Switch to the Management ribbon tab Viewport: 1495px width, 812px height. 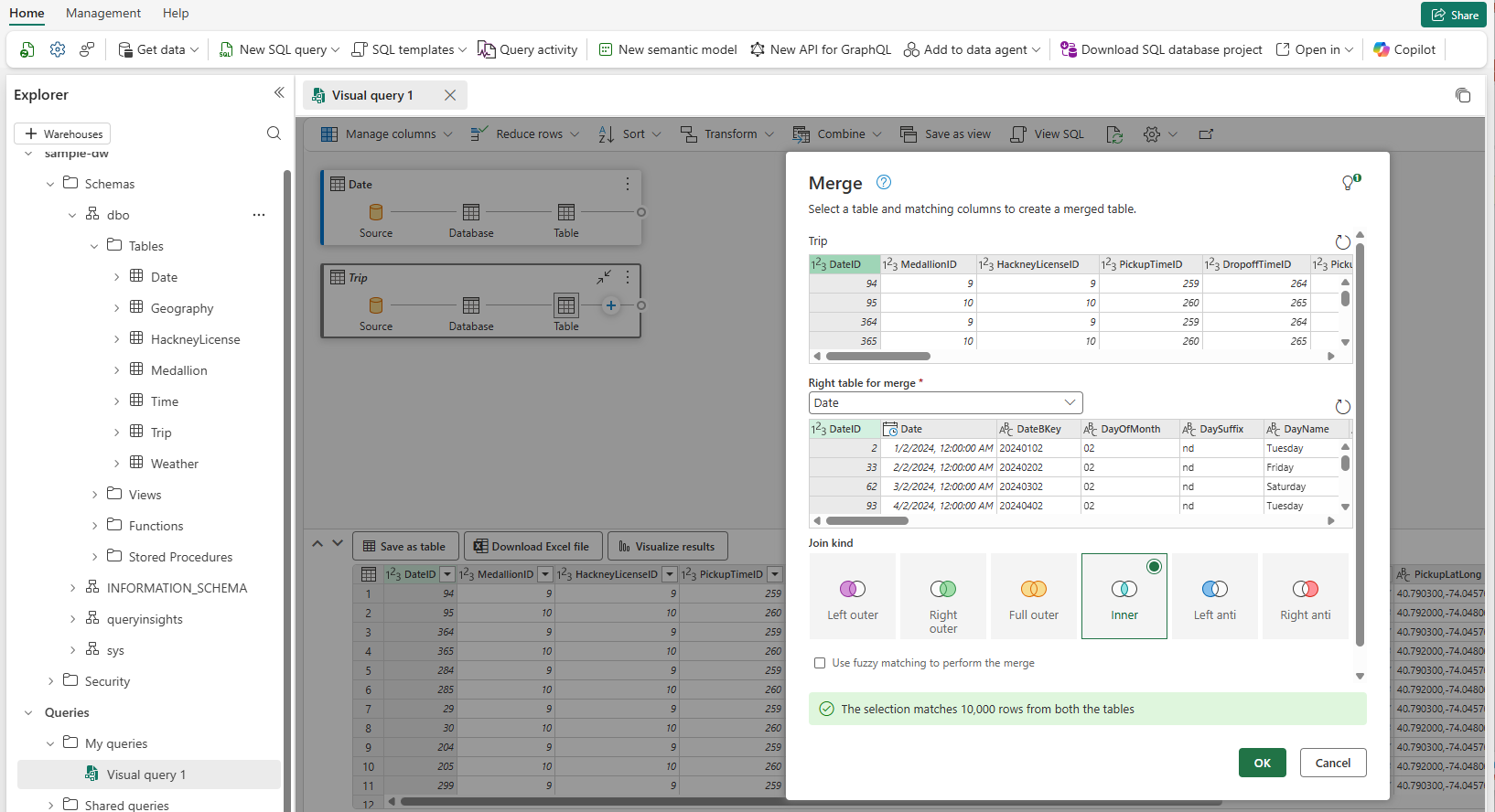pos(103,13)
